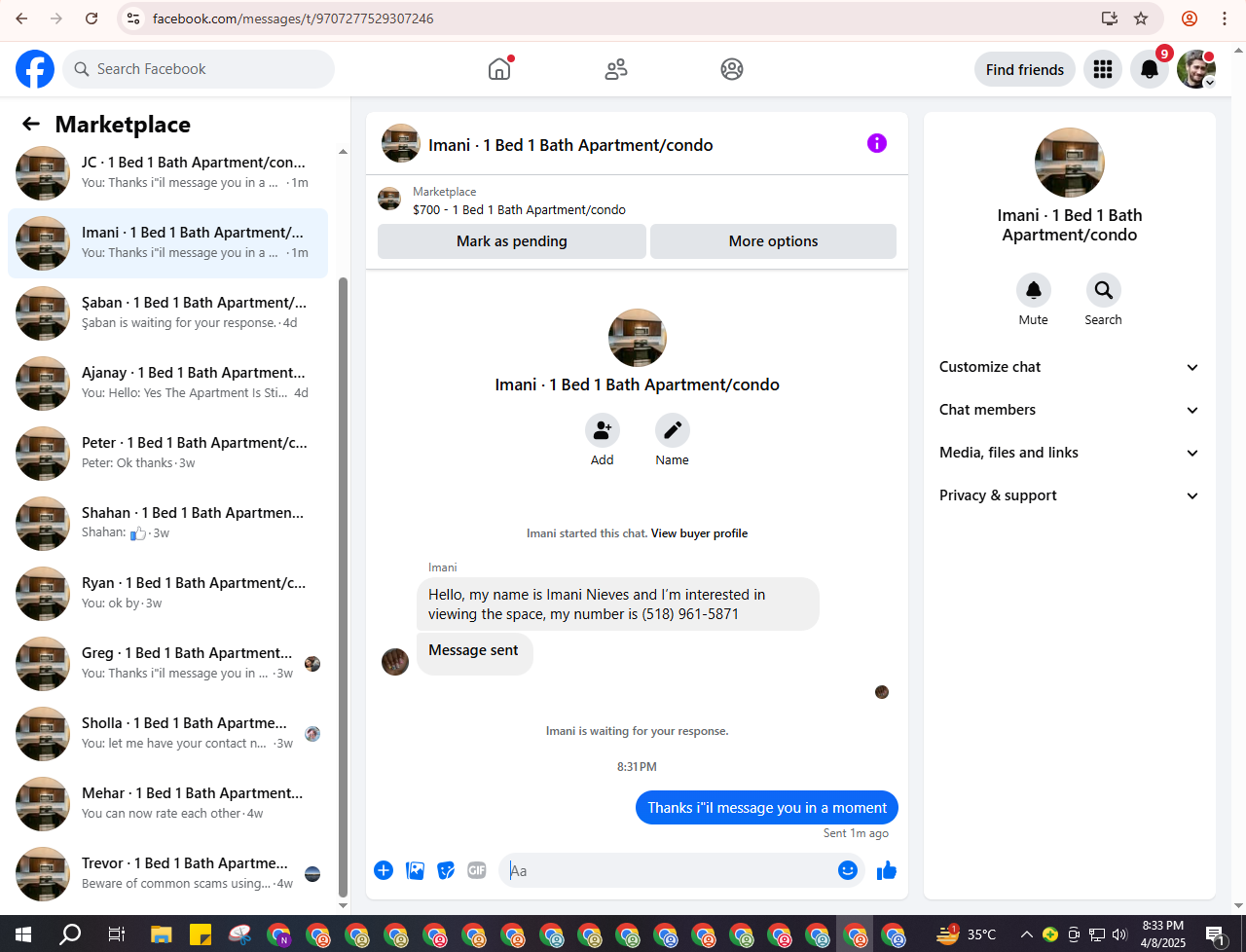This screenshot has width=1246, height=952.
Task: Open Windows notification center
Action: click(x=1216, y=934)
